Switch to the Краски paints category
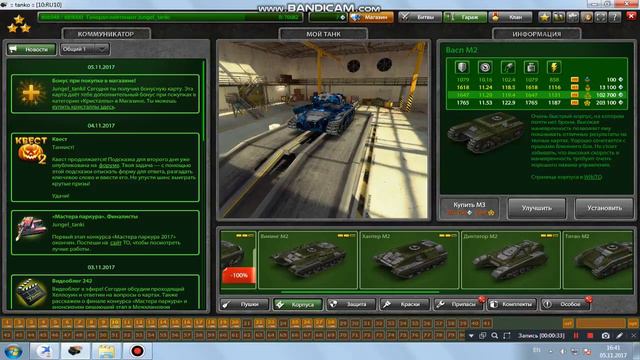 404,304
